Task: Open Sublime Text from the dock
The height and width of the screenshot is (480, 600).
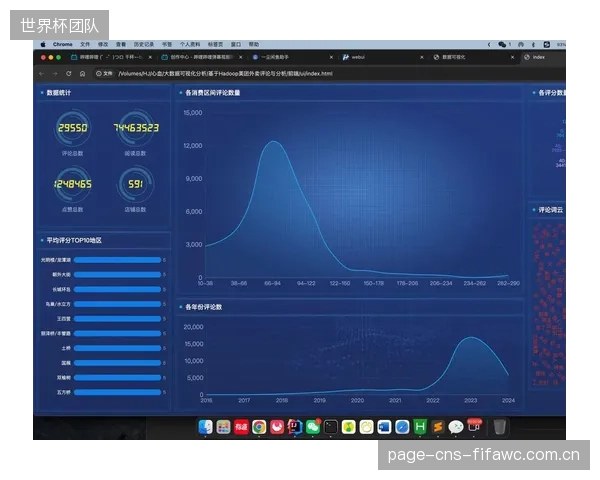Action: click(438, 427)
